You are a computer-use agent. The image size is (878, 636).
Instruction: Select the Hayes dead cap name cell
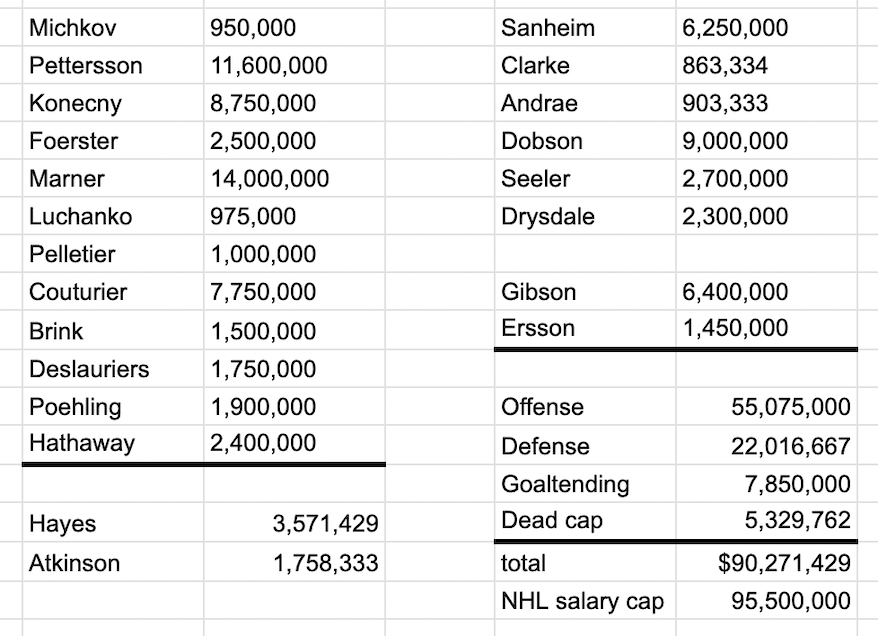[112, 524]
